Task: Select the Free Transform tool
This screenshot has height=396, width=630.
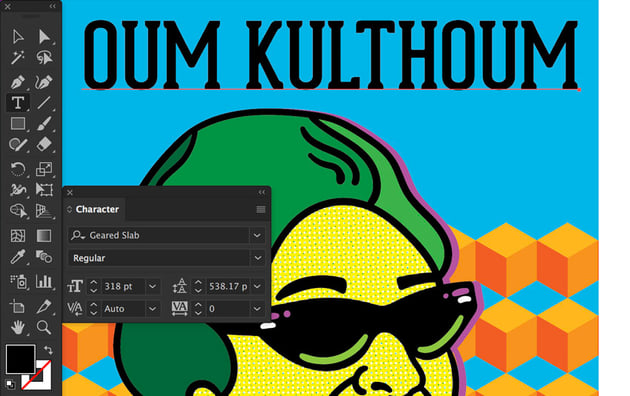Action: (44, 189)
